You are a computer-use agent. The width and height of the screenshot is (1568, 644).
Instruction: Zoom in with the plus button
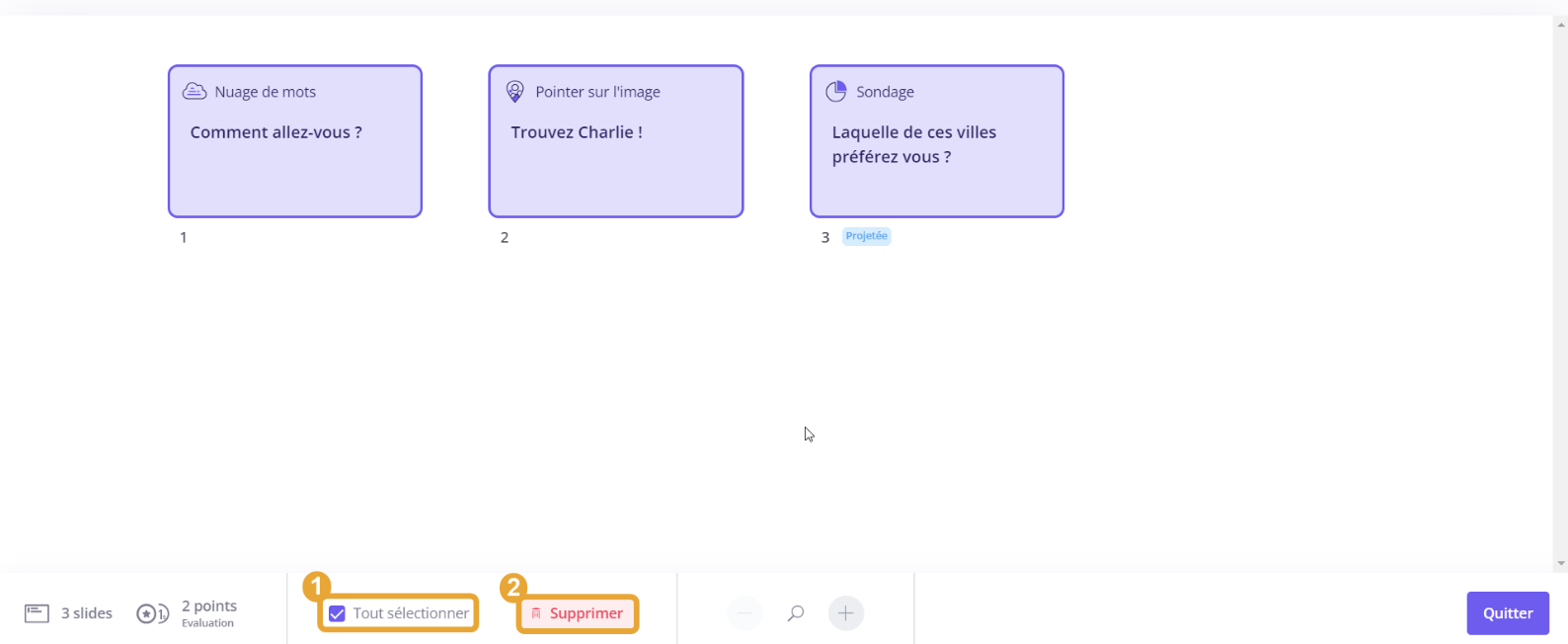tap(845, 613)
